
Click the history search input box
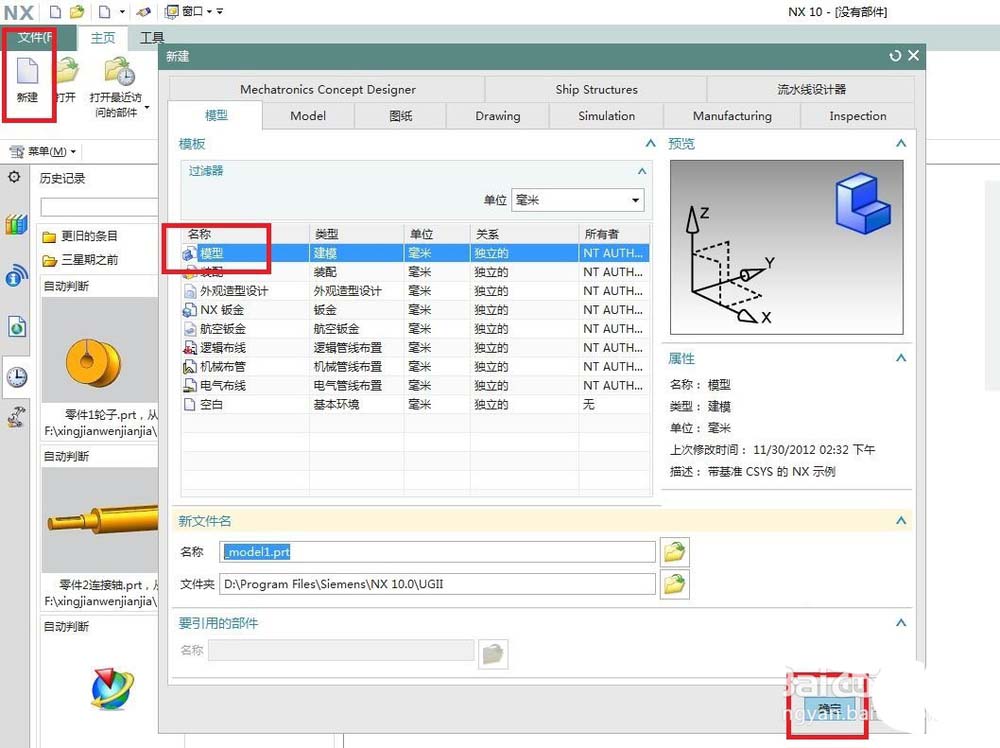(99, 207)
